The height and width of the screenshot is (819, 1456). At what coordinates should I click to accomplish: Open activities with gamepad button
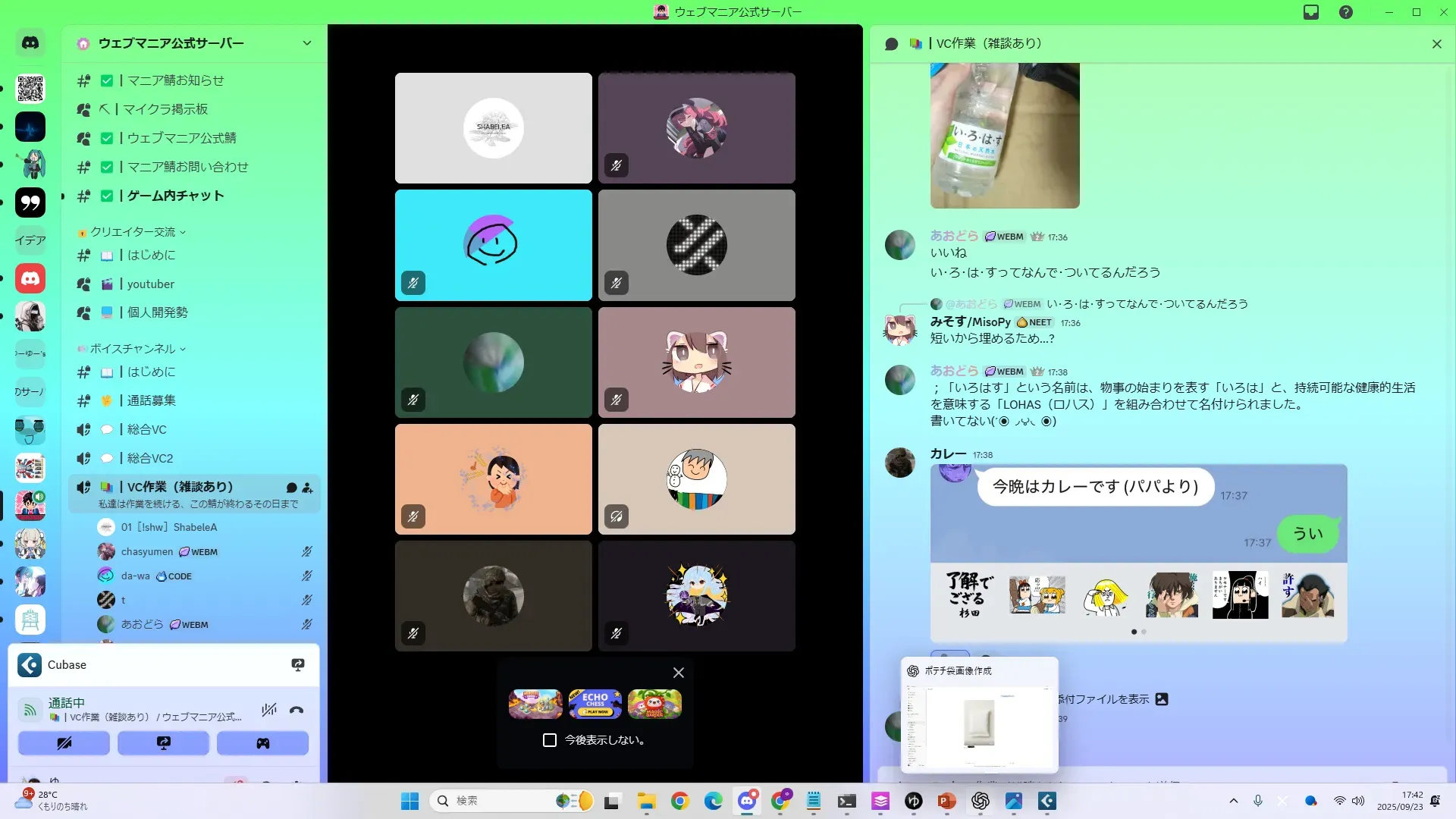pos(262,743)
